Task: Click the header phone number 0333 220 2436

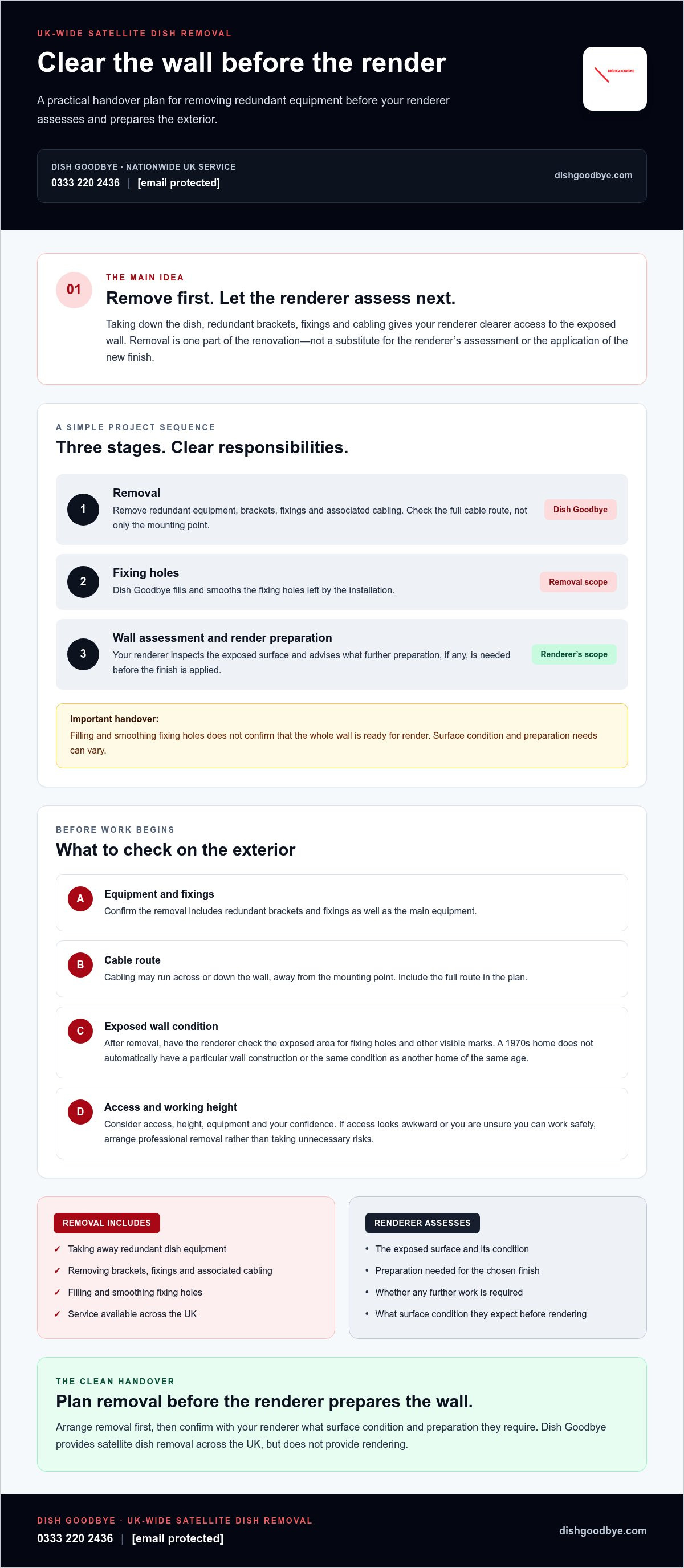Action: tap(85, 182)
